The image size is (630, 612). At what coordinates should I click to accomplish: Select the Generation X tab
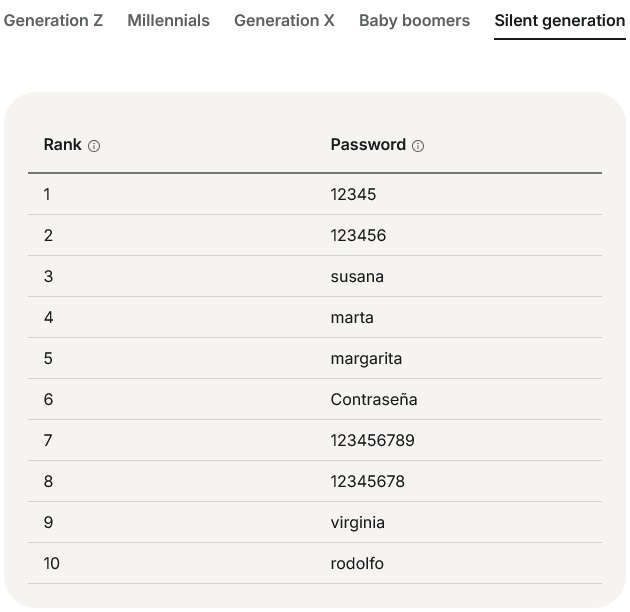click(x=284, y=20)
